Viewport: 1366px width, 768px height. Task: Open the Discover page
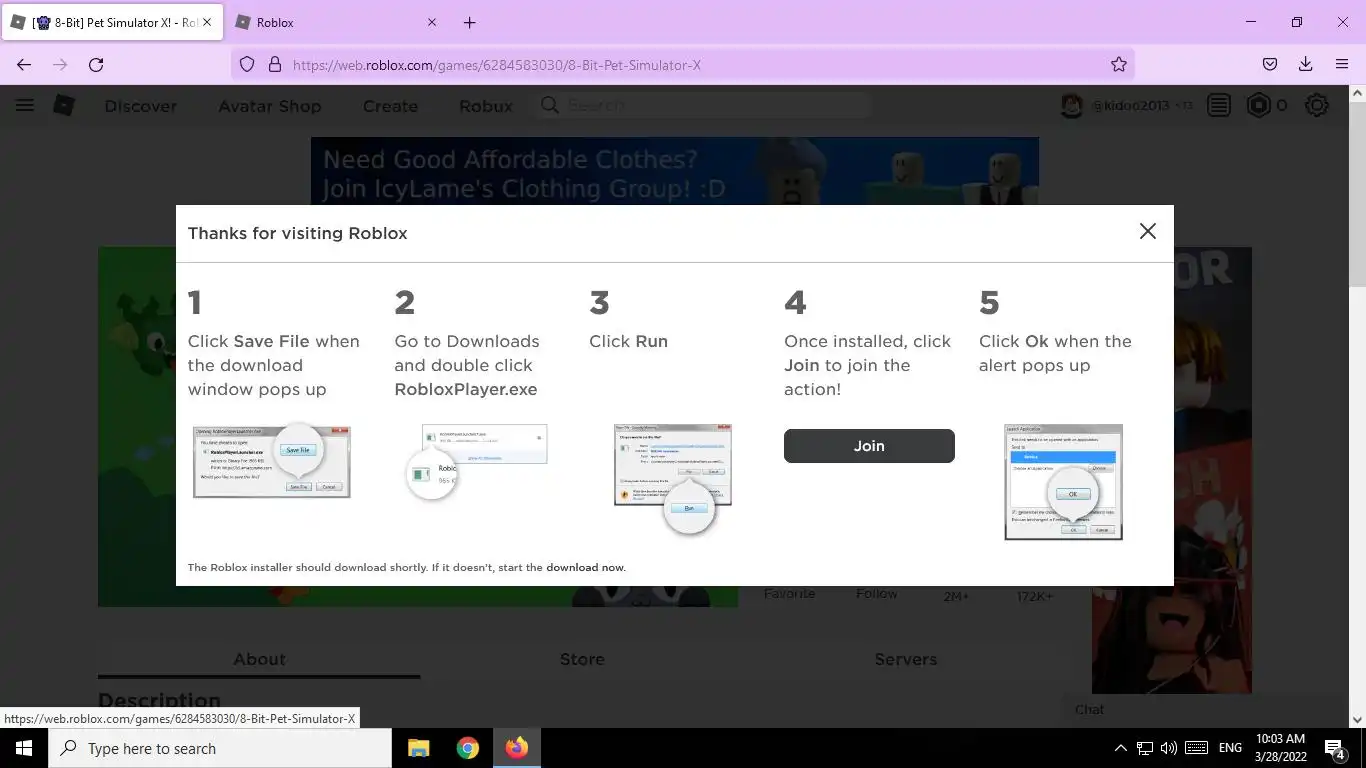point(141,106)
